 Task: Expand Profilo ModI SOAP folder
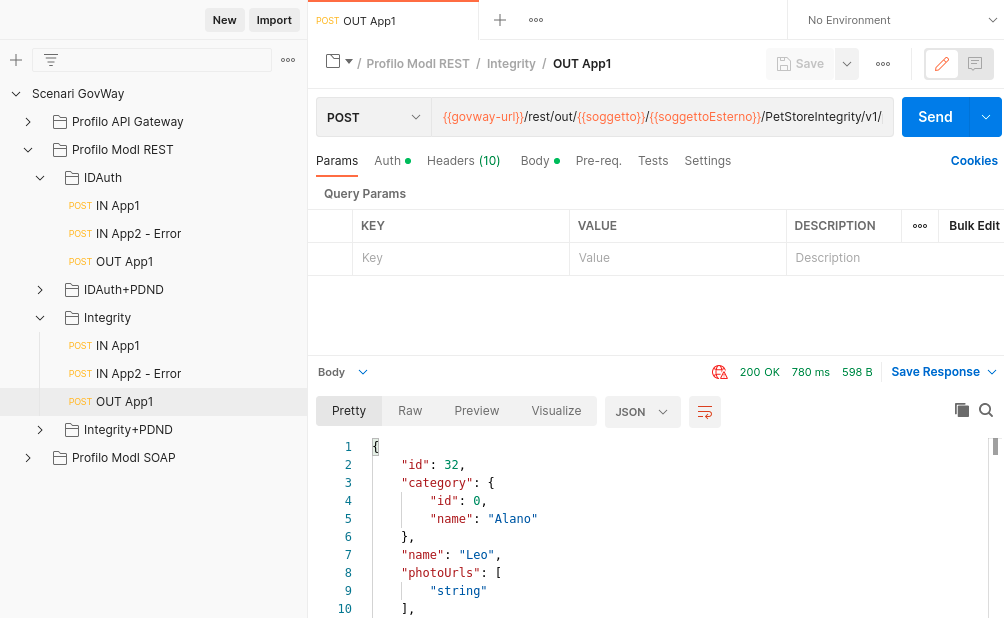[28, 458]
